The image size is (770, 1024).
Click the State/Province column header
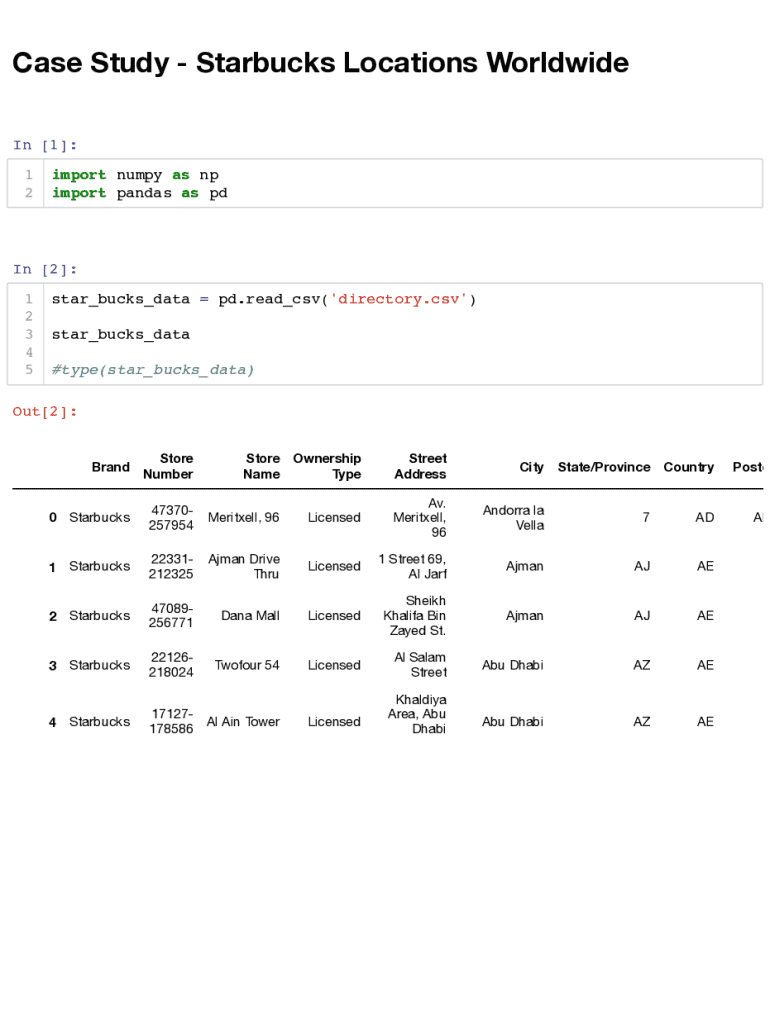[604, 467]
